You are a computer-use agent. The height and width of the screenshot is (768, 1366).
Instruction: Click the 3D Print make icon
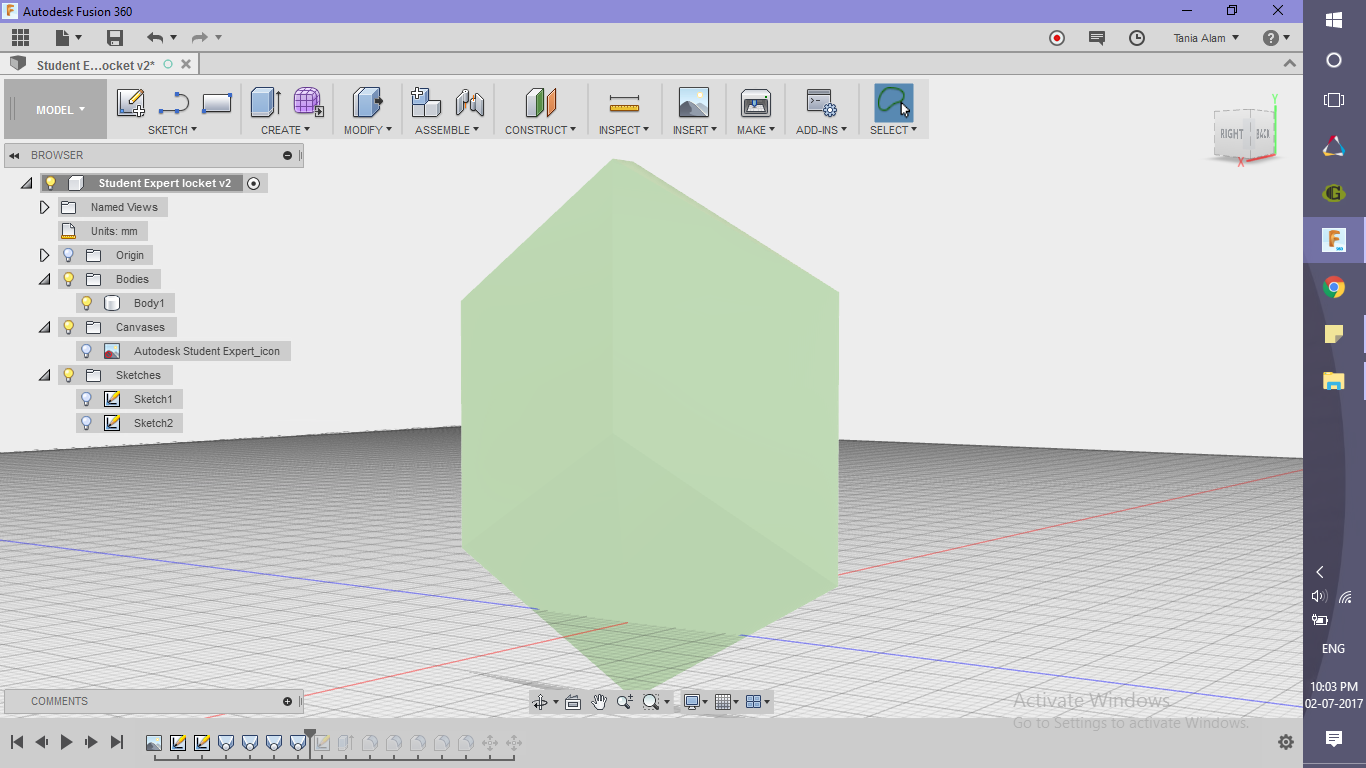[755, 103]
